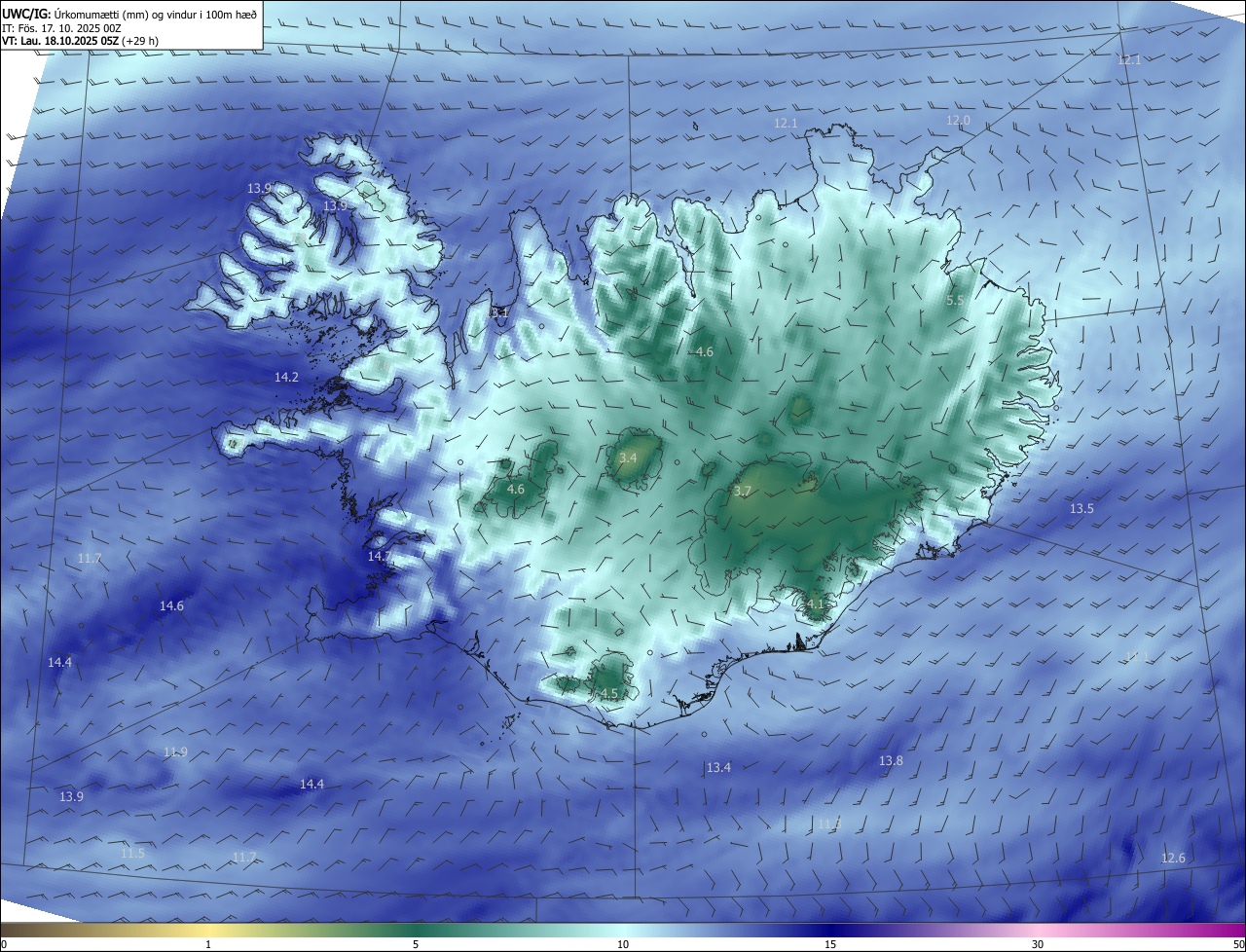1246x952 pixels.
Task: Select the 'IT: Fös. 17. 10. 2025 00Z' line
Action: pyautogui.click(x=60, y=28)
